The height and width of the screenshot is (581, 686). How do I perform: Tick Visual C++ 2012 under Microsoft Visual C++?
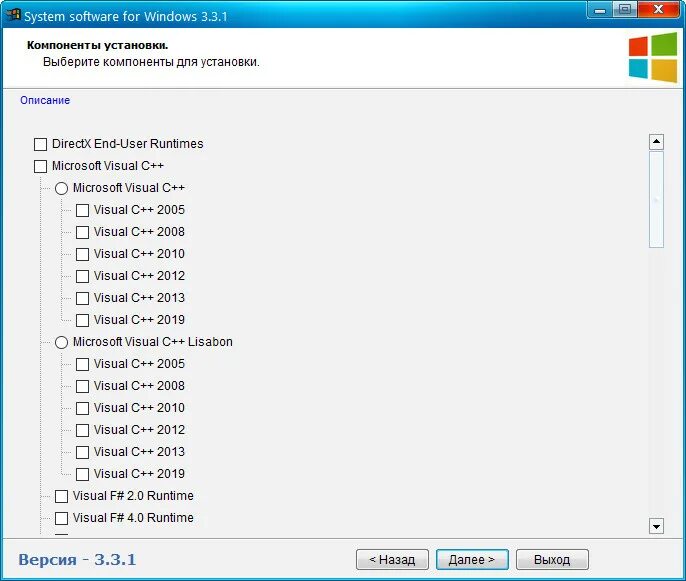click(x=82, y=276)
